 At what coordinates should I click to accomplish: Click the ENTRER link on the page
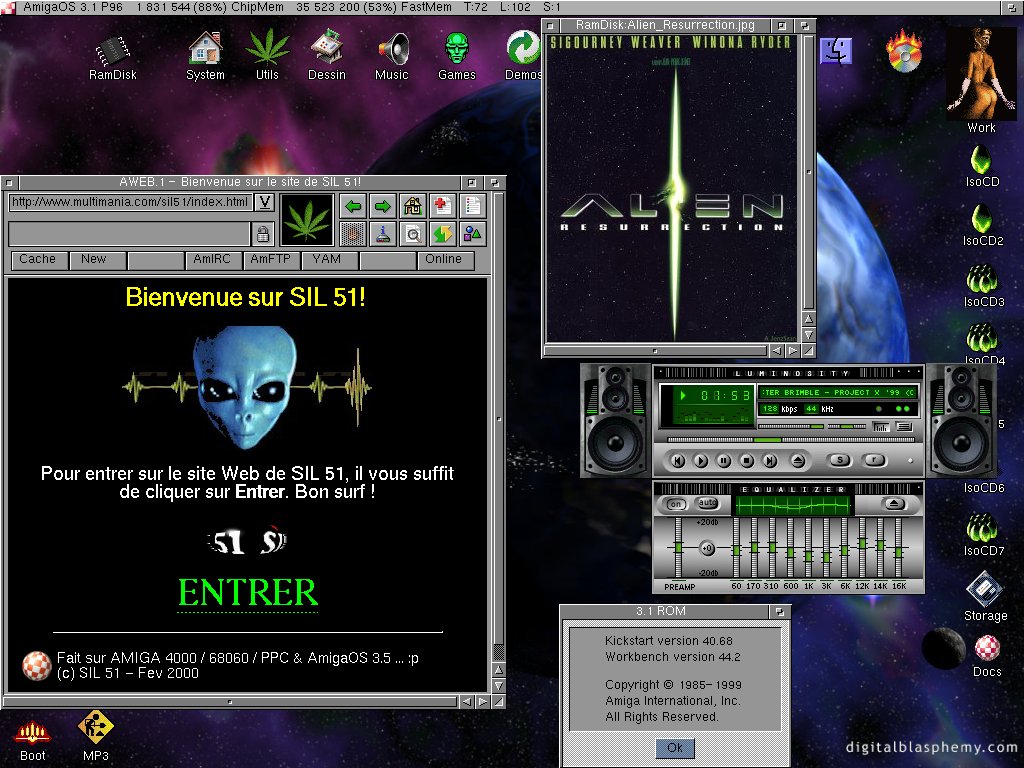248,593
